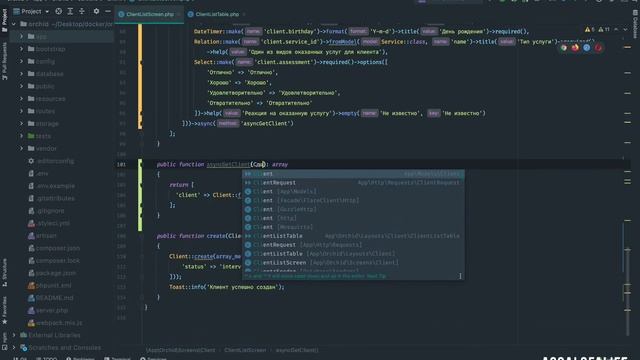Hide the Project panel with the minus icon
The image size is (640, 360).
108,11
